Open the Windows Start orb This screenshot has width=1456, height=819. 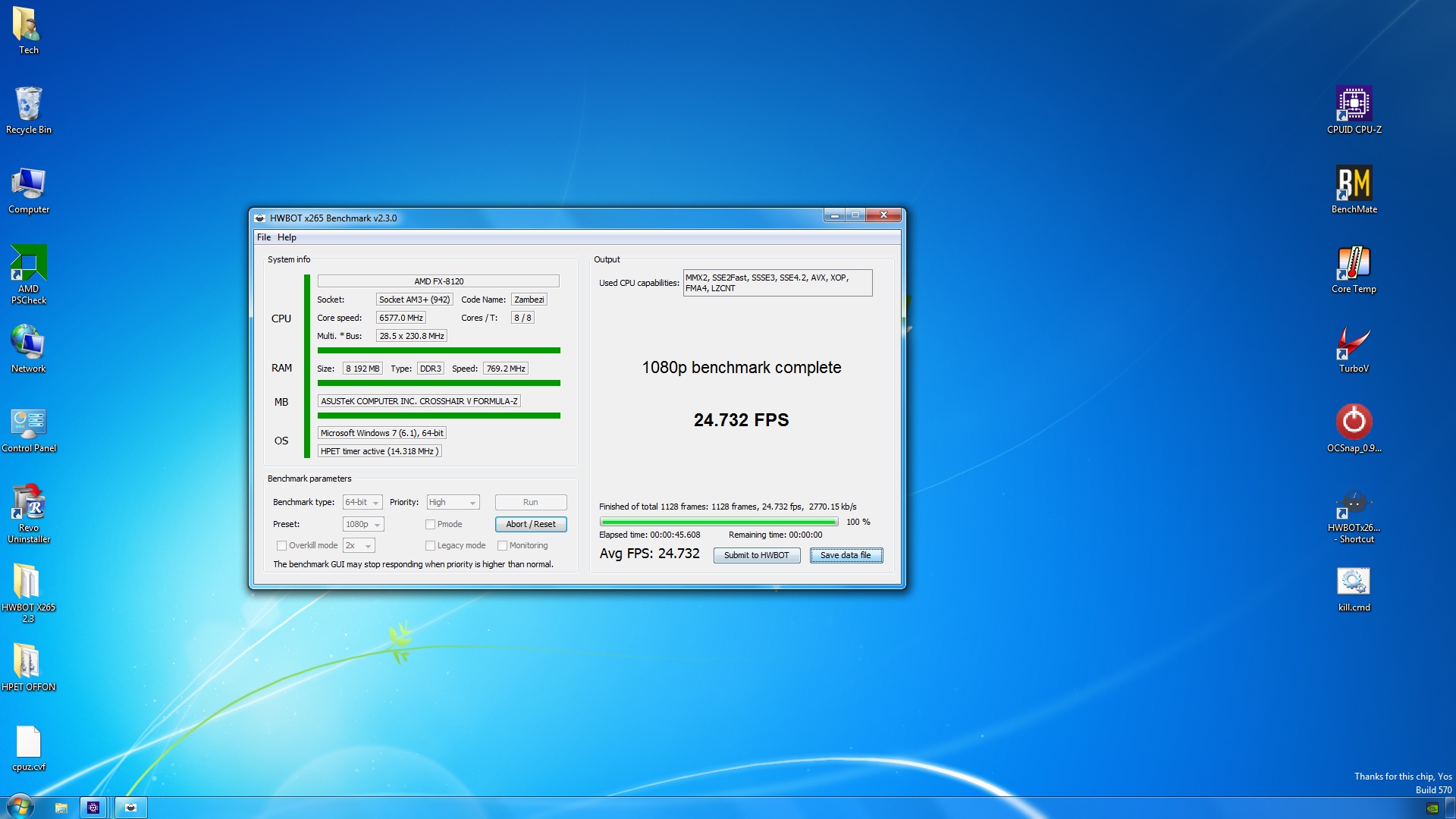point(20,807)
